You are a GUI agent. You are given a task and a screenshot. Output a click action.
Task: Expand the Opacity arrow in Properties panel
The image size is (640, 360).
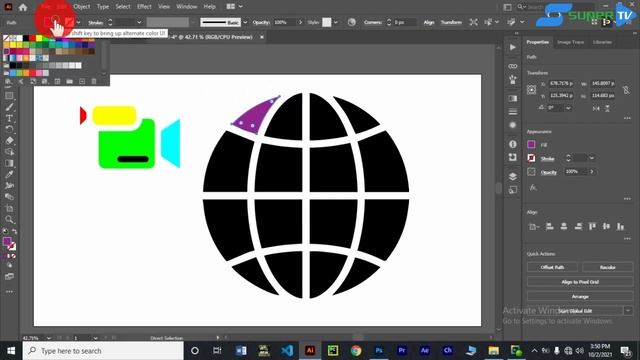coord(591,171)
